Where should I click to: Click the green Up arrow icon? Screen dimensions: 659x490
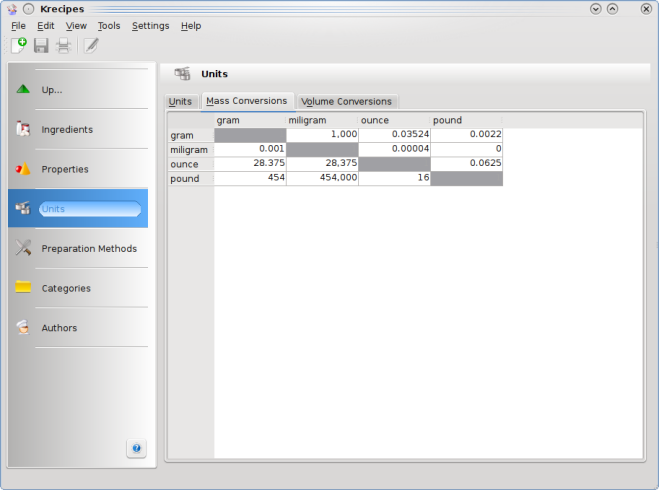[23, 89]
